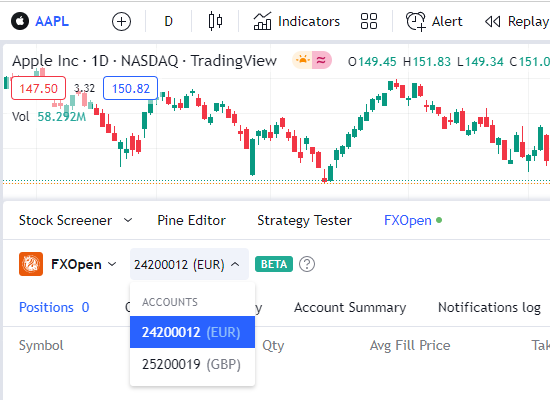Click the sun market status icon

(302, 60)
